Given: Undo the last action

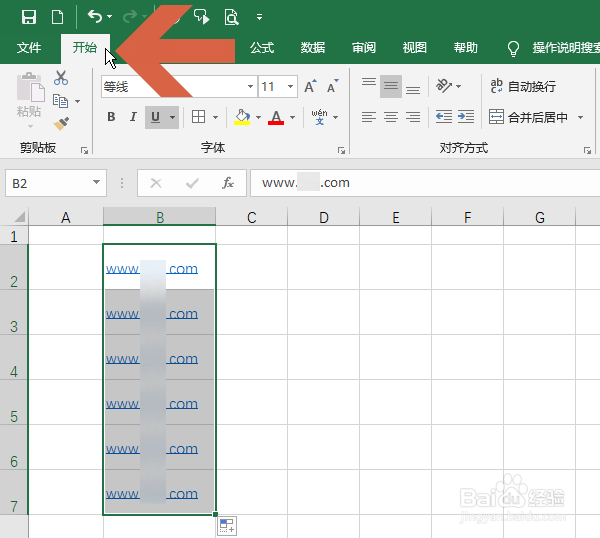Looking at the screenshot, I should 95,16.
